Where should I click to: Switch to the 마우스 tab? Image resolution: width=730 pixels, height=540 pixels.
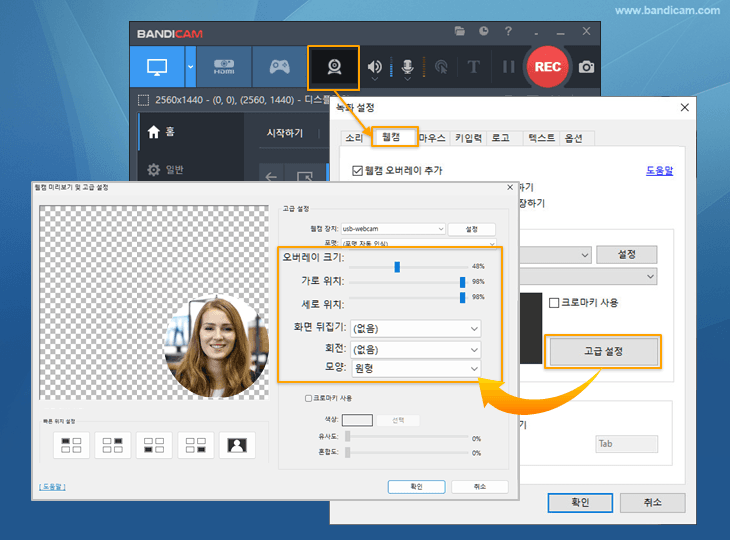430,138
